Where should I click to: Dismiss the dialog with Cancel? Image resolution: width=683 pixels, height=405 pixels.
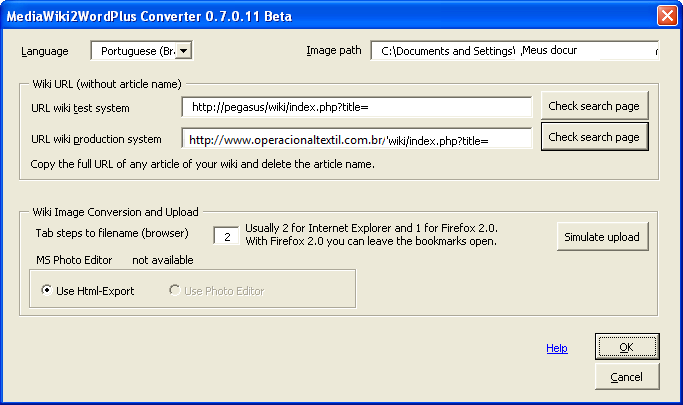(x=626, y=376)
